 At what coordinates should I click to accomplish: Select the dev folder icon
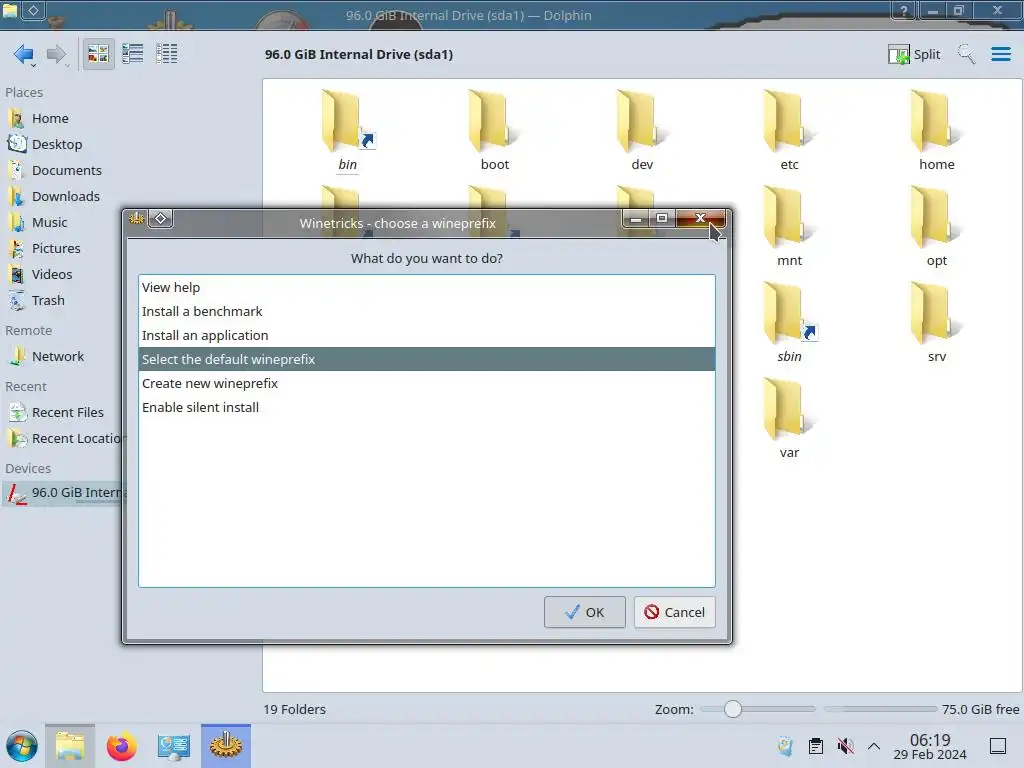click(x=642, y=122)
